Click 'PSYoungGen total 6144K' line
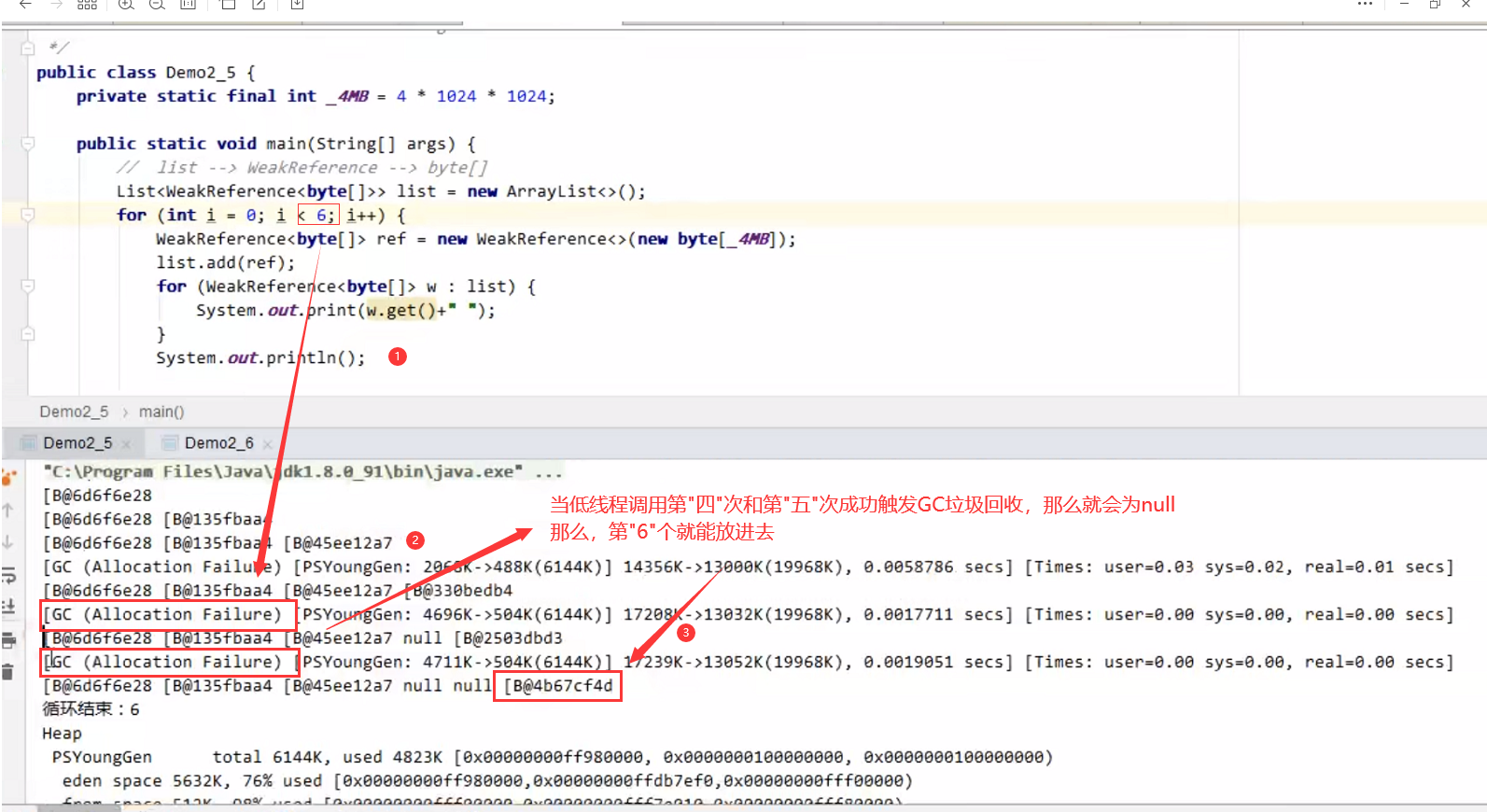 (x=553, y=758)
